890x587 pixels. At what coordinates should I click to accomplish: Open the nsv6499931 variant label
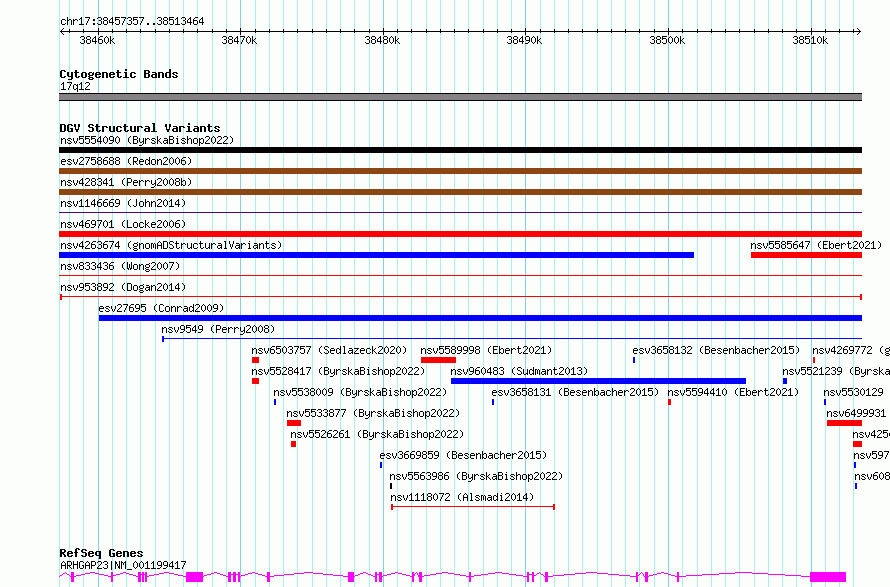[856, 413]
